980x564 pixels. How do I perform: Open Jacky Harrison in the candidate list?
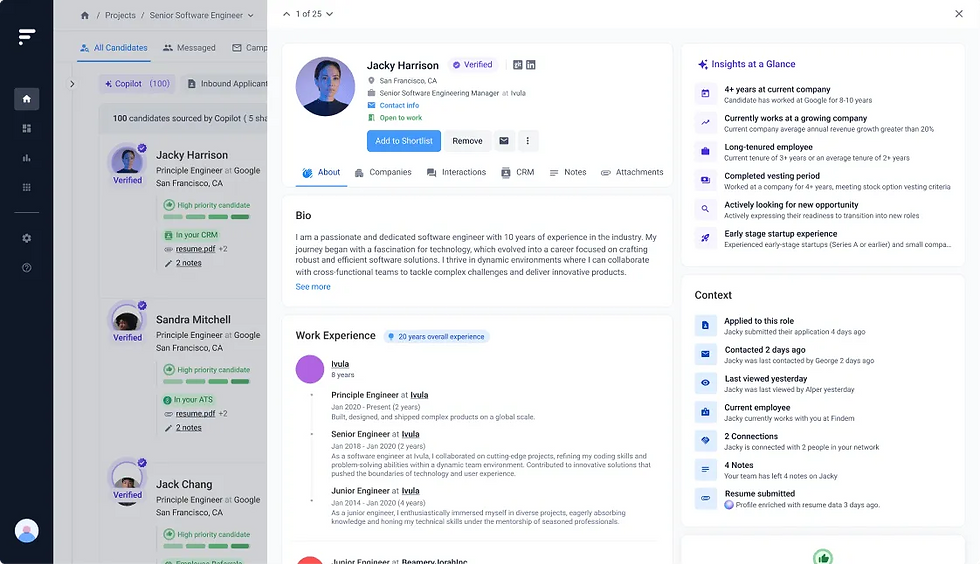tap(192, 155)
